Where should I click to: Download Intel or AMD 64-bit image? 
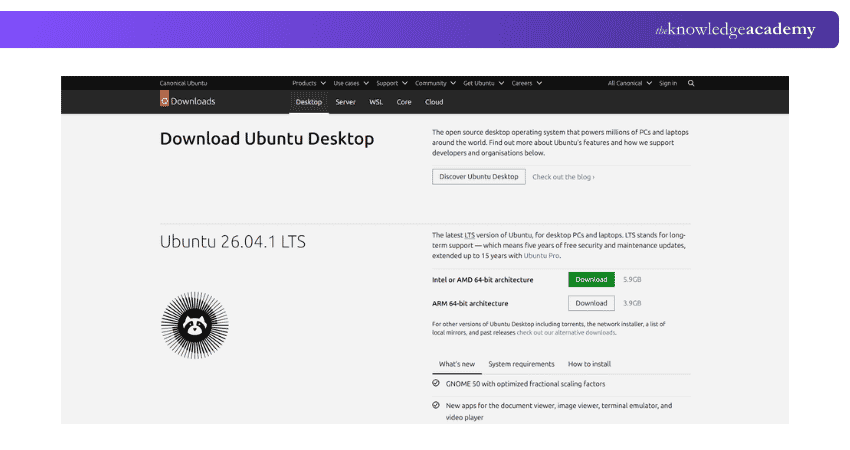pyautogui.click(x=591, y=279)
